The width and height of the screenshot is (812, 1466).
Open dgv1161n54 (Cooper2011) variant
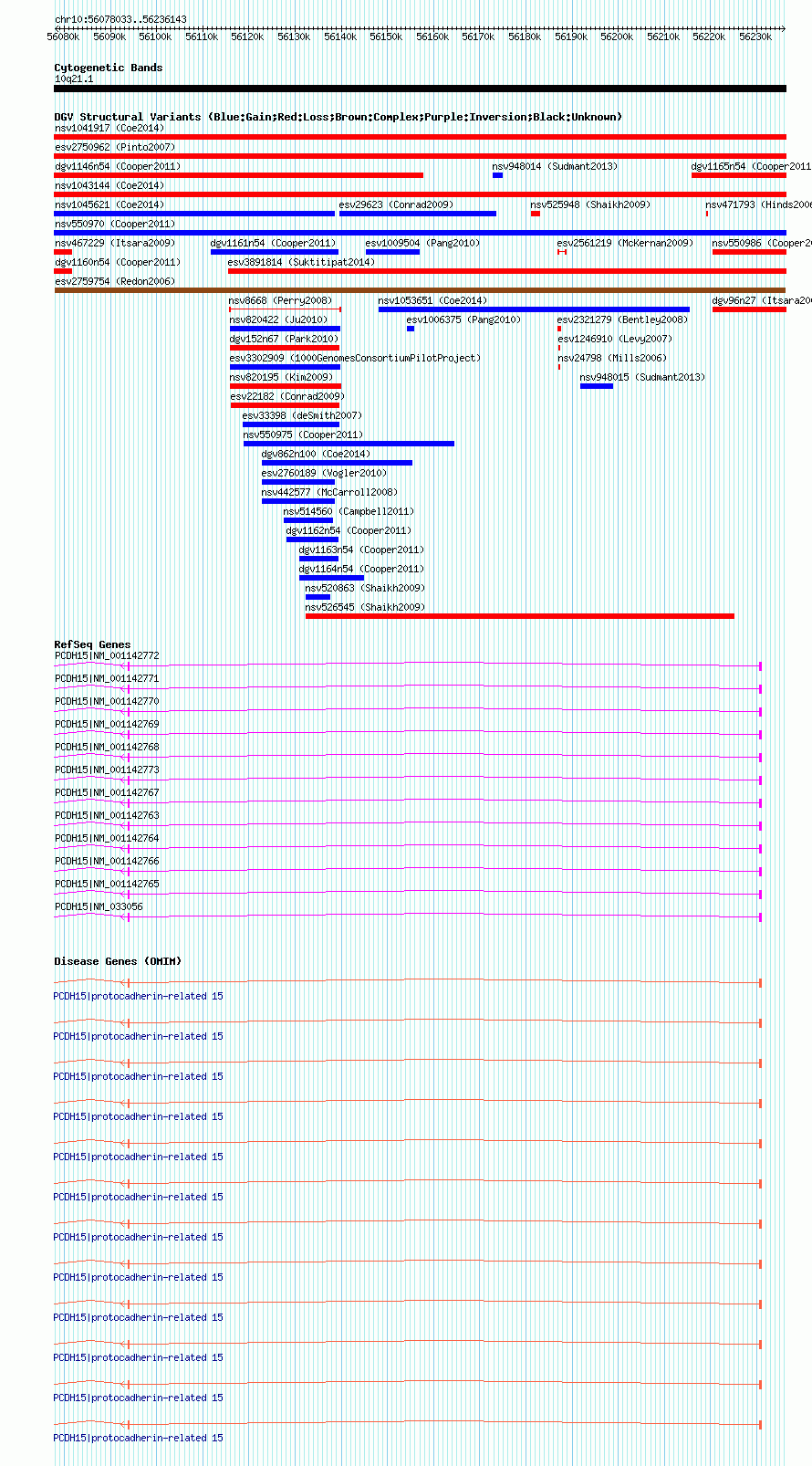(274, 243)
